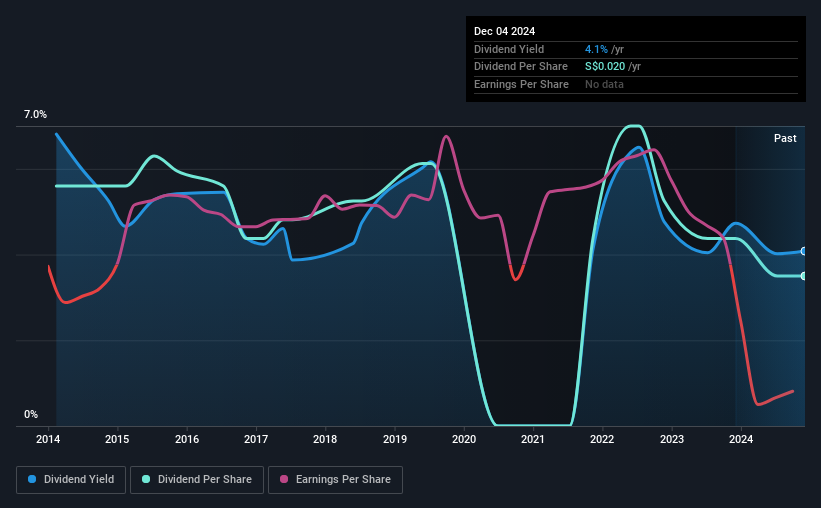Click the teal Dividend Per Share legend dot
Viewport: 821px width, 508px height.
[x=146, y=479]
